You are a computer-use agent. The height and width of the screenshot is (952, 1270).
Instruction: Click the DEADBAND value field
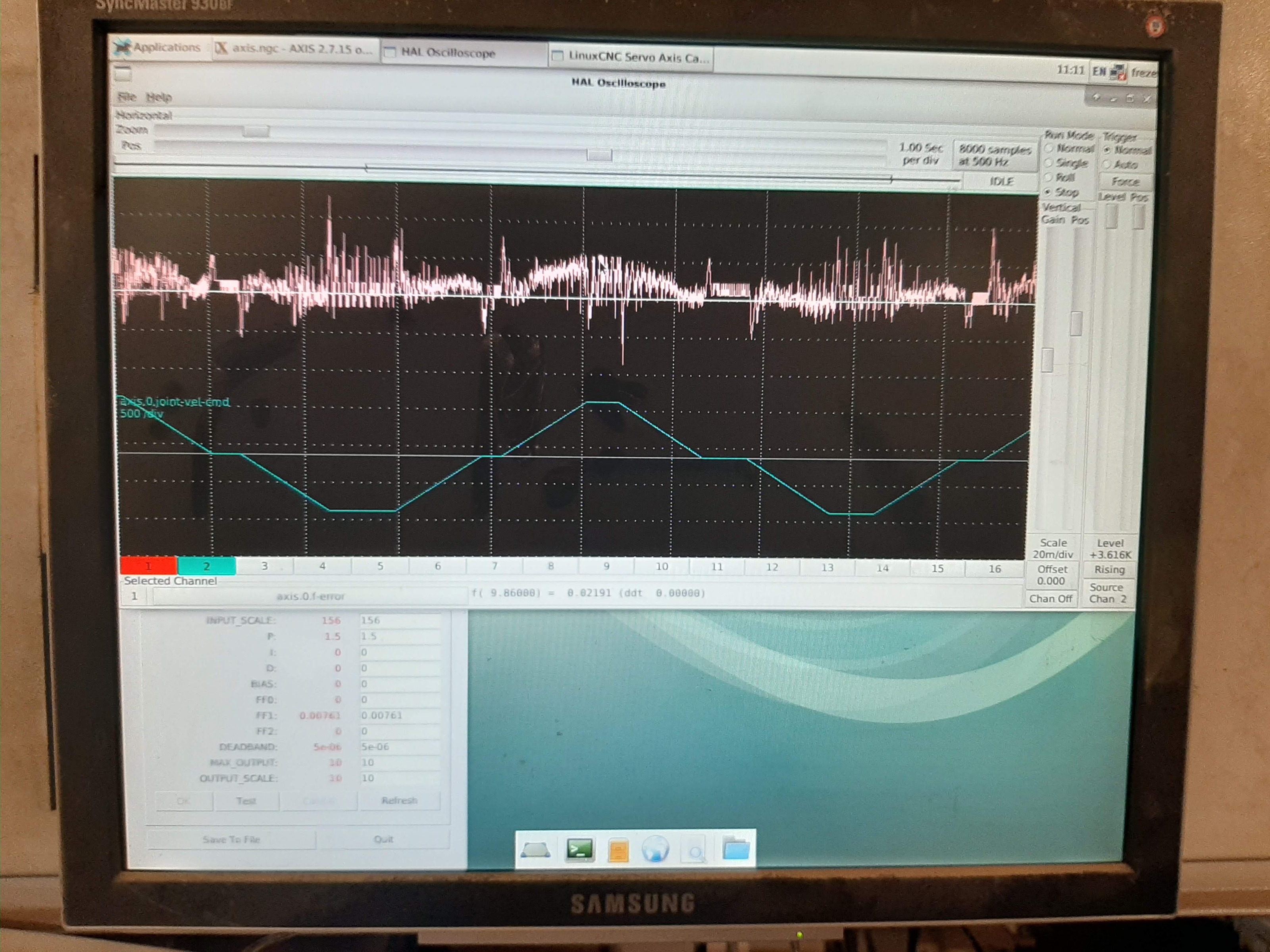(x=400, y=747)
